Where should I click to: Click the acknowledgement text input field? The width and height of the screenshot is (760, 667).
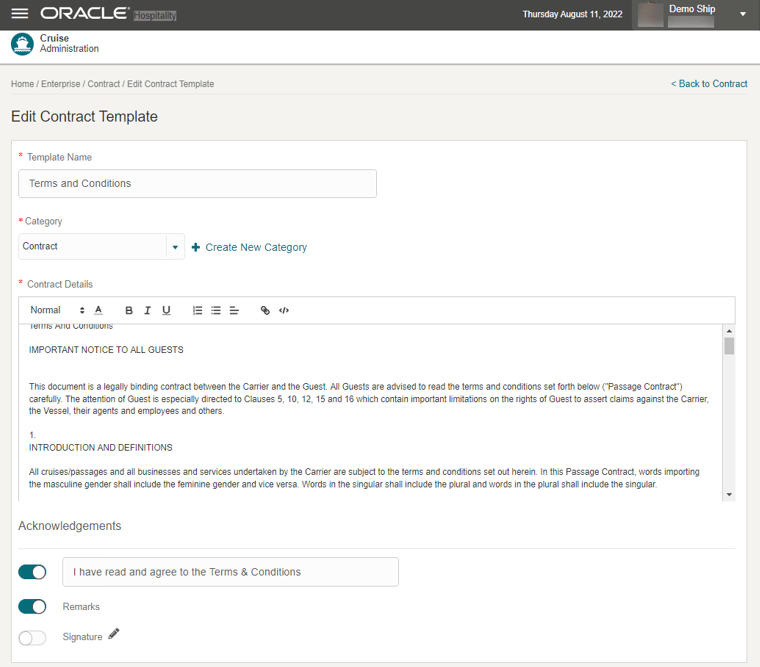pyautogui.click(x=230, y=572)
